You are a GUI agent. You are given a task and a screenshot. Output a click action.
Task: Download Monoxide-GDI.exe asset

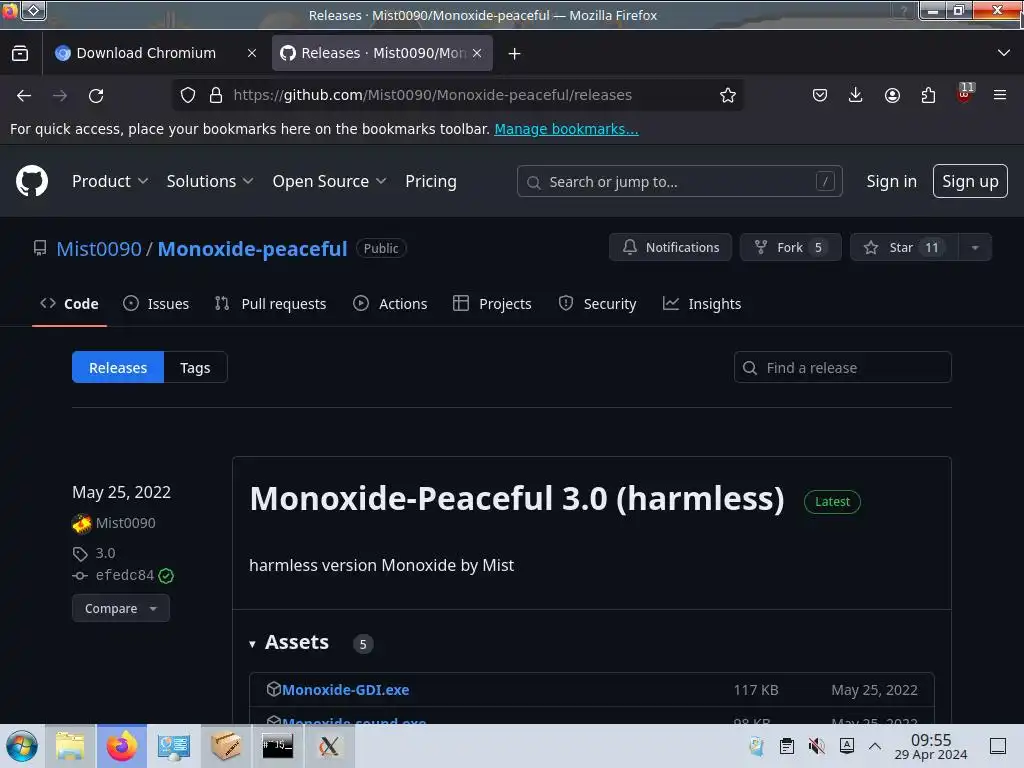click(345, 690)
